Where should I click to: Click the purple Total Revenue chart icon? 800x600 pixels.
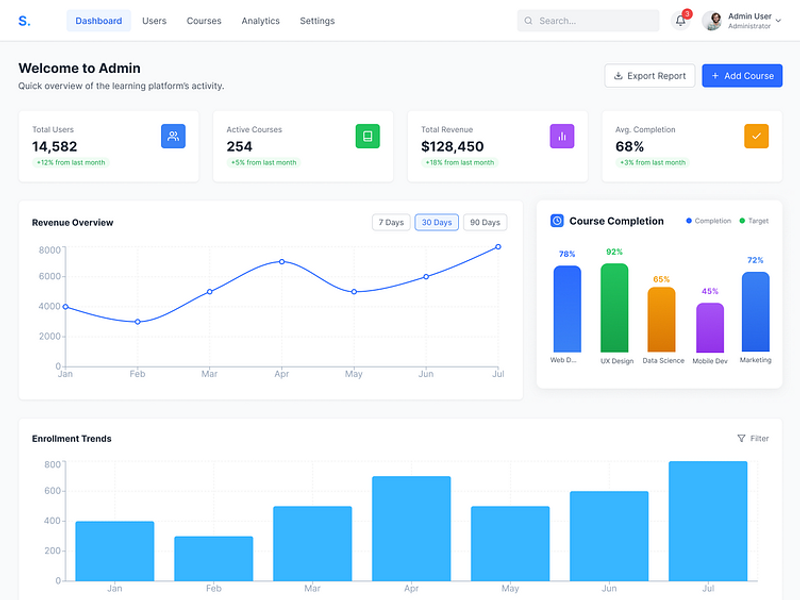(562, 136)
